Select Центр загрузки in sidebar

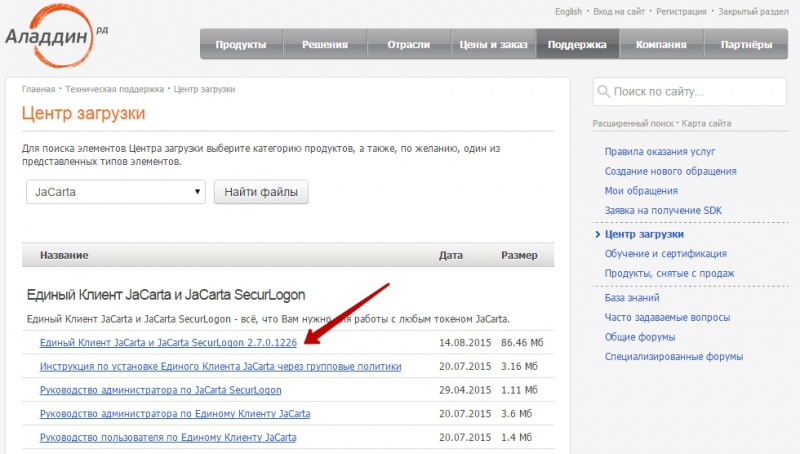644,234
